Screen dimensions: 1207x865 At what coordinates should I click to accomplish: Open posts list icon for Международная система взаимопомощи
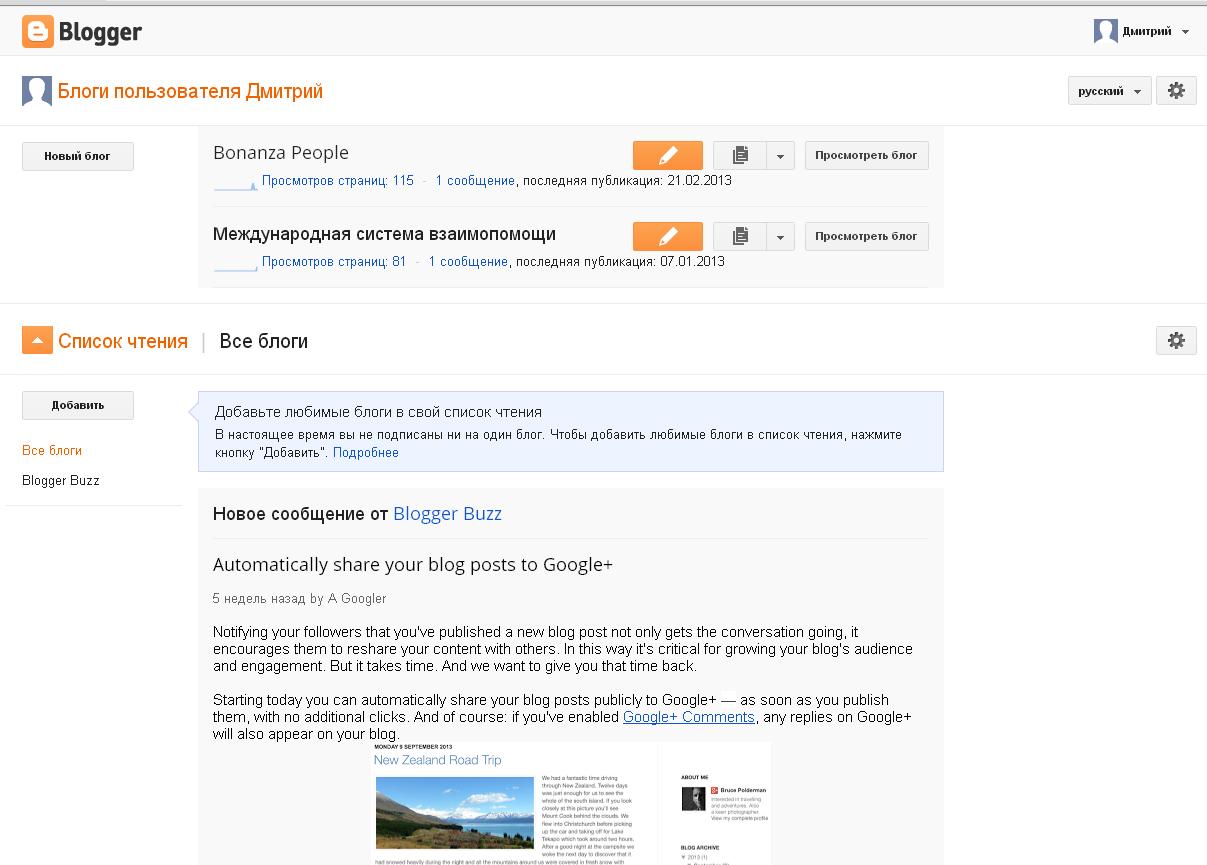[x=740, y=237]
